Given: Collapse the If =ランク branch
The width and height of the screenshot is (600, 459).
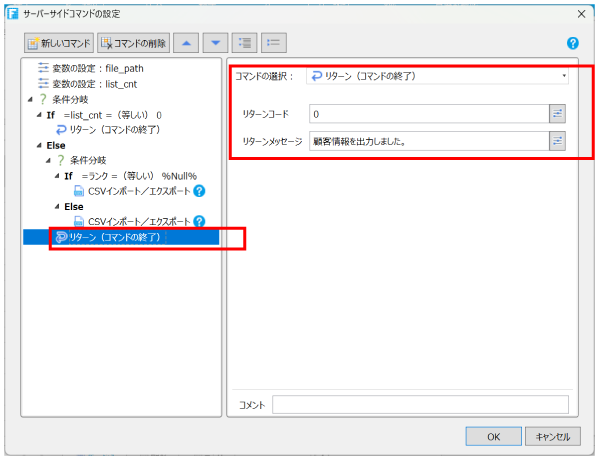Looking at the screenshot, I should pyautogui.click(x=57, y=176).
